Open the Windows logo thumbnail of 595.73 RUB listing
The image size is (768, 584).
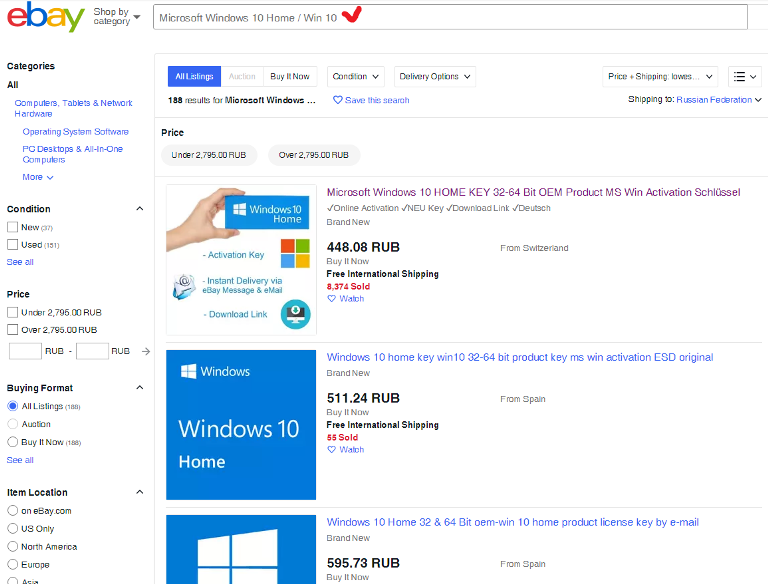pos(241,549)
